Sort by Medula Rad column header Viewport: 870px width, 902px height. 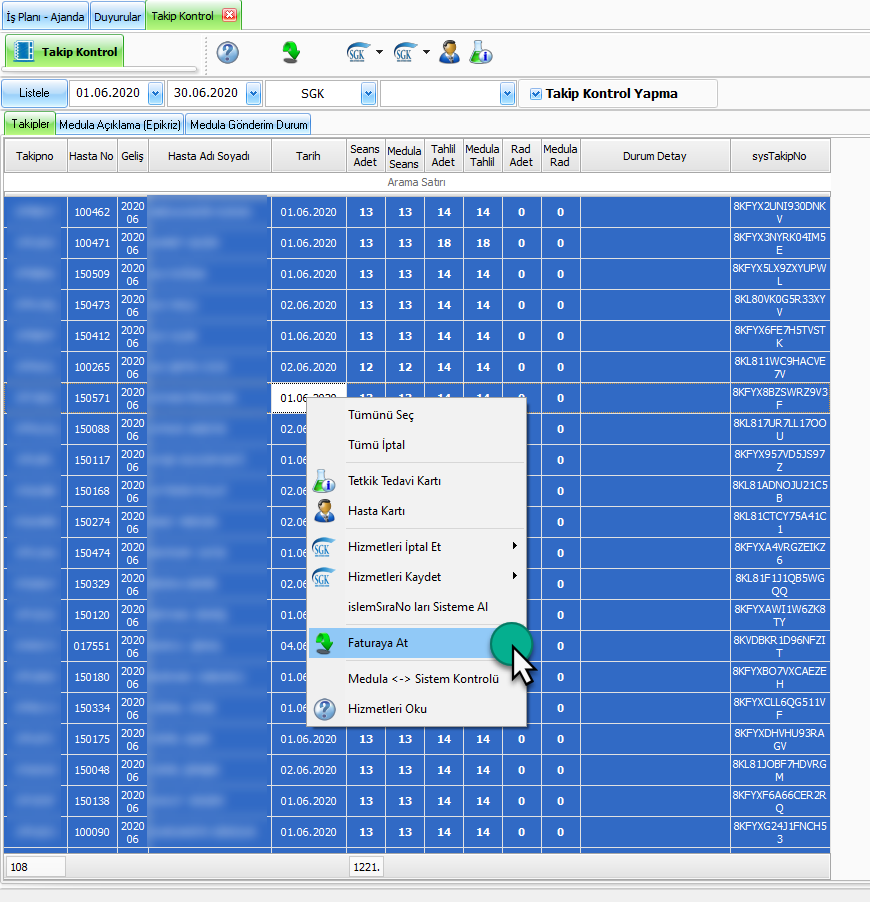pos(560,156)
